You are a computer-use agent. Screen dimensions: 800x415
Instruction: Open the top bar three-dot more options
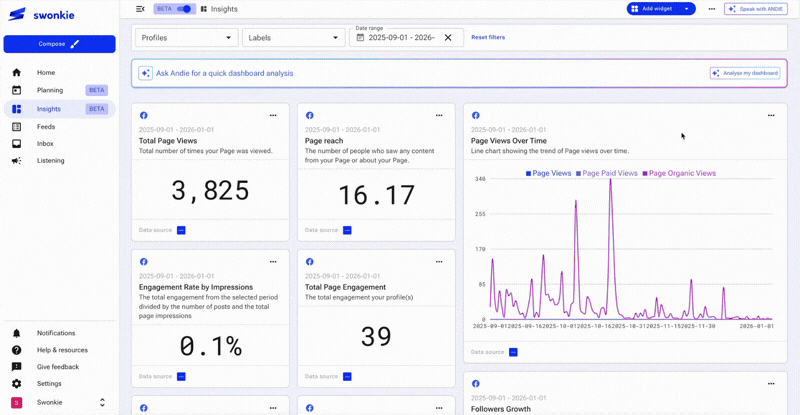coord(712,9)
